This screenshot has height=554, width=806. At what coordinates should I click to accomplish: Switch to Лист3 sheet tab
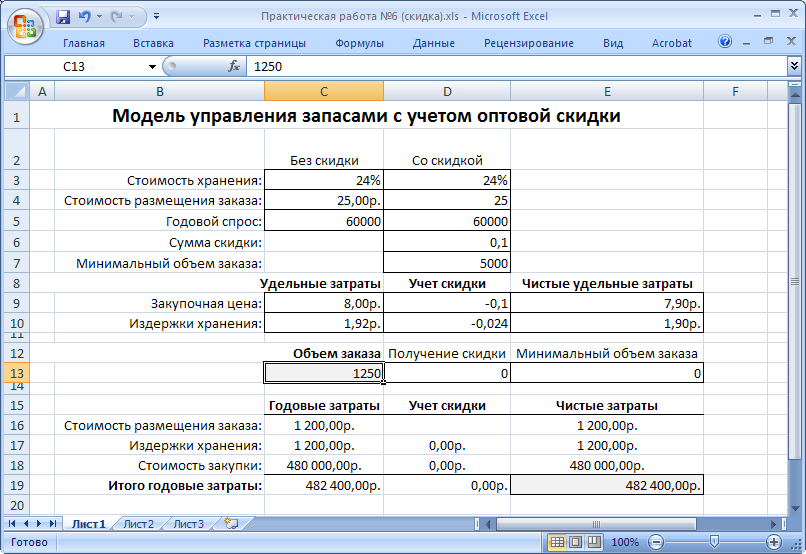coord(189,524)
